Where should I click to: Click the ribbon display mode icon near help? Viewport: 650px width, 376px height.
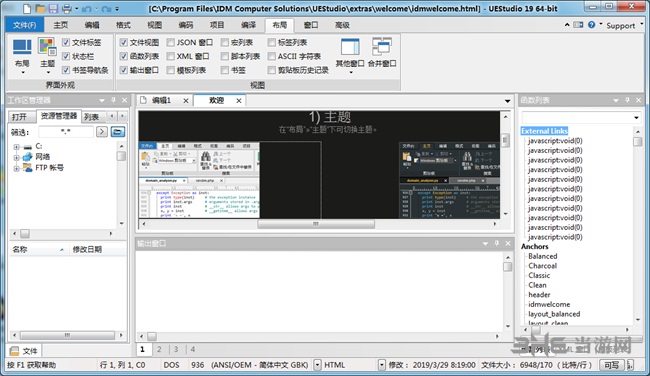click(578, 25)
